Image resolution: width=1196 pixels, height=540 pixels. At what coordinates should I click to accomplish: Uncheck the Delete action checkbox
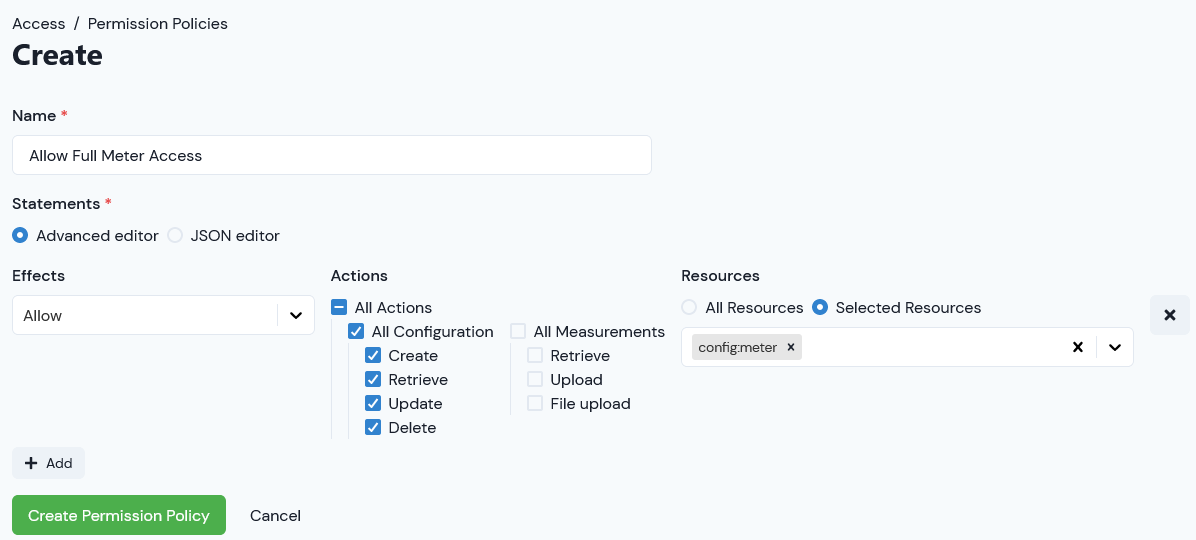373,428
